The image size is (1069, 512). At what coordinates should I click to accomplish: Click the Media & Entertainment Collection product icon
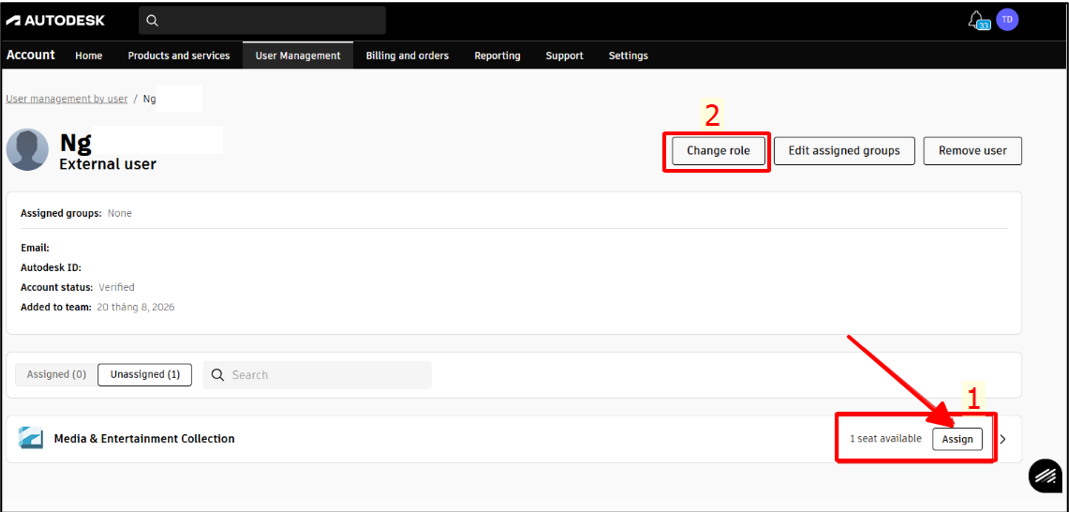[x=31, y=438]
